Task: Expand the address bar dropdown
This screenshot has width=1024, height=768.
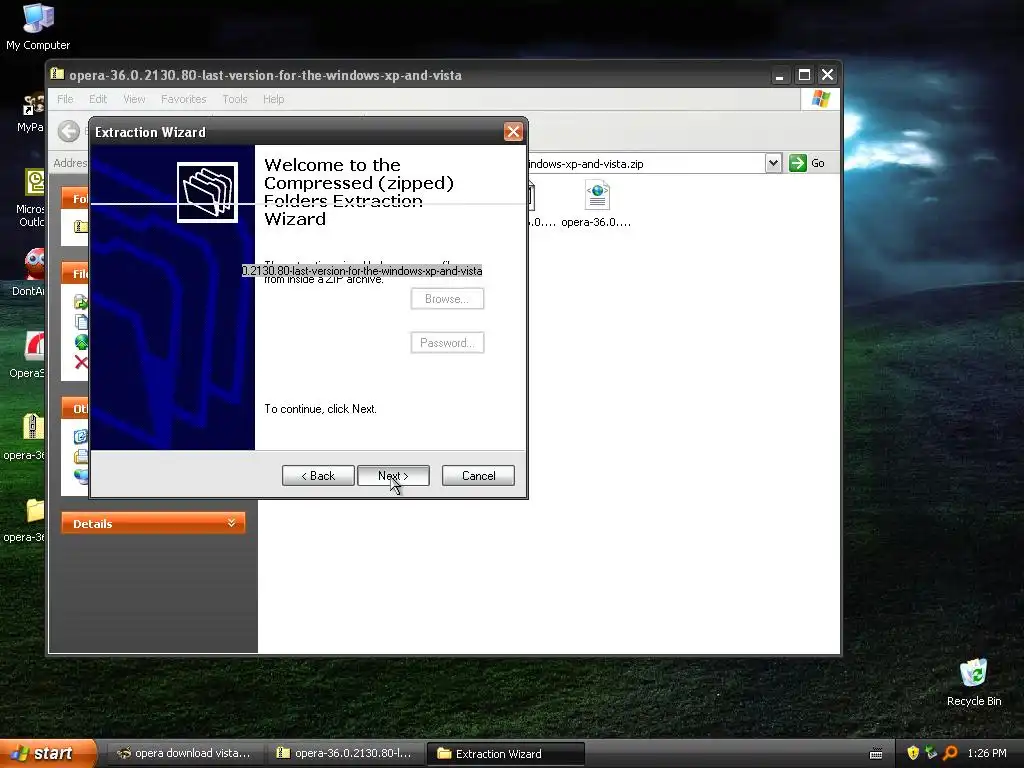Action: (773, 163)
